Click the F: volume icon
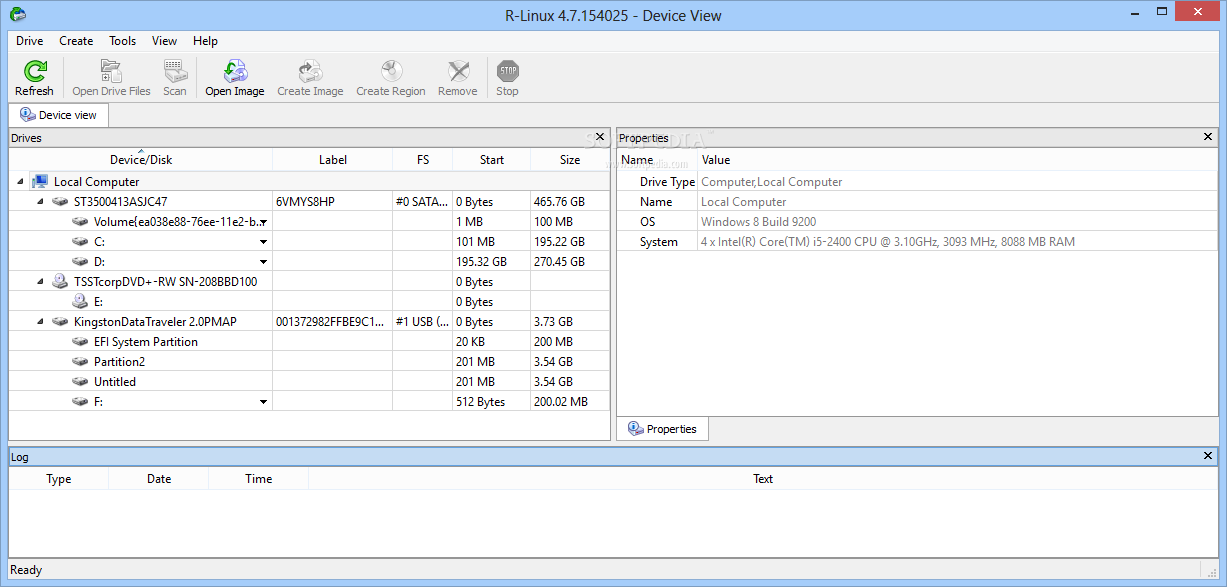 [80, 401]
